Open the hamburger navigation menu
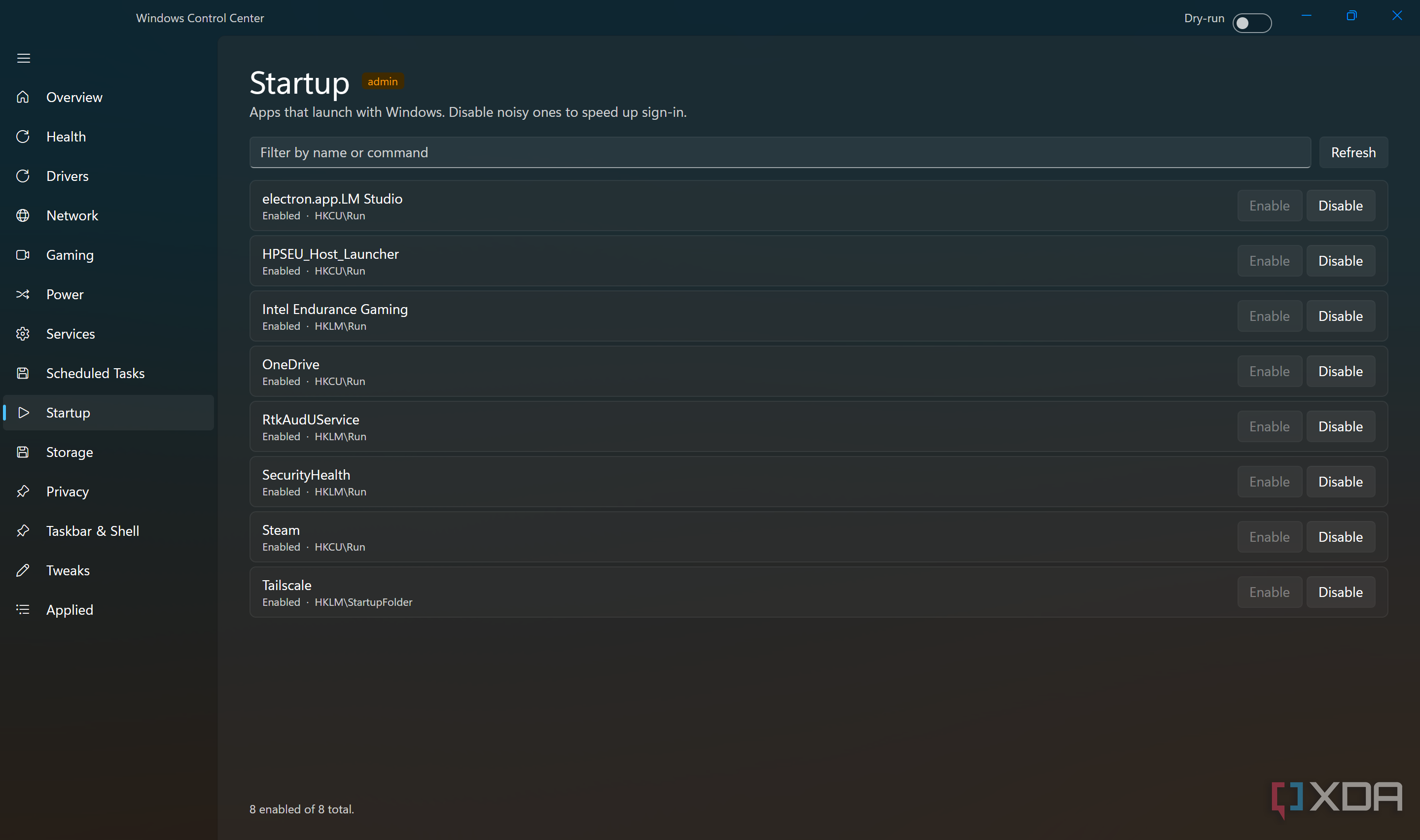Screen dimensions: 1420x840 23,58
